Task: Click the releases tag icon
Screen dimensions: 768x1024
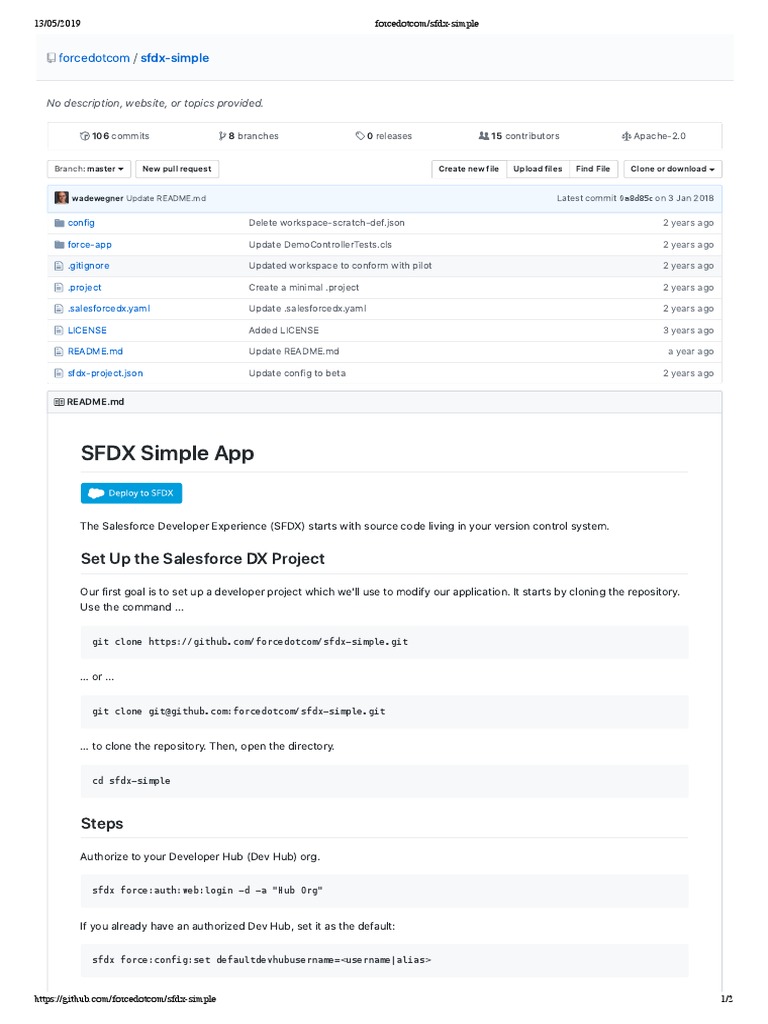Action: 360,136
